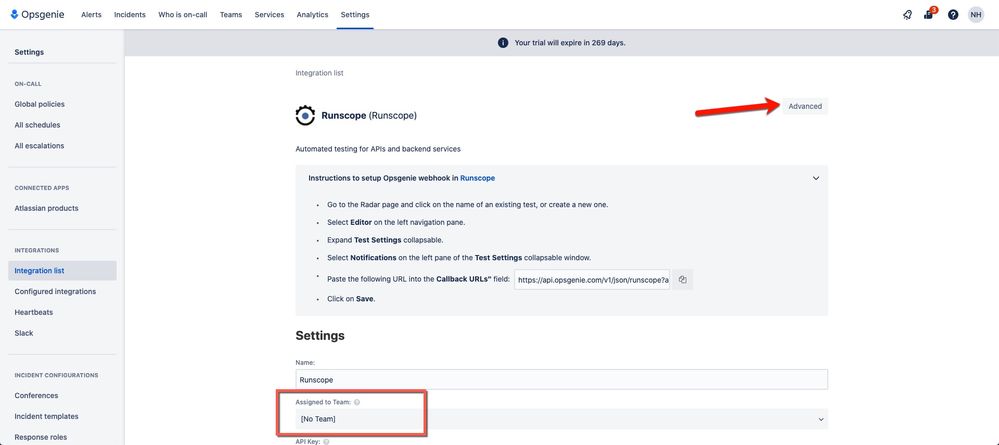Click the API Key help icon
This screenshot has height=445, width=999.
point(326,441)
